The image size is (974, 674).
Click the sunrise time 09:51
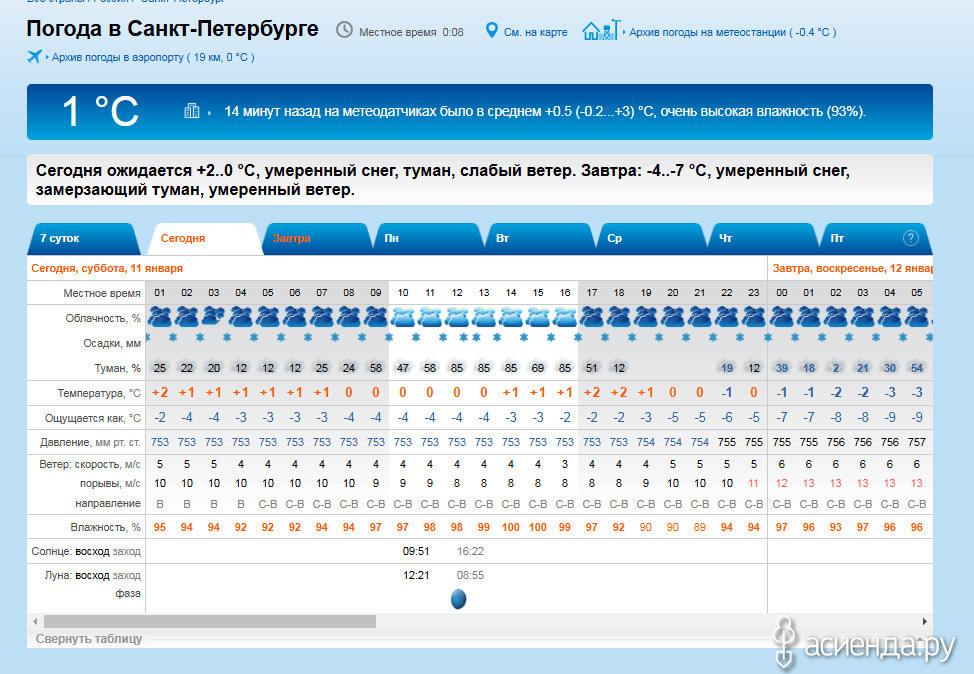click(x=416, y=551)
